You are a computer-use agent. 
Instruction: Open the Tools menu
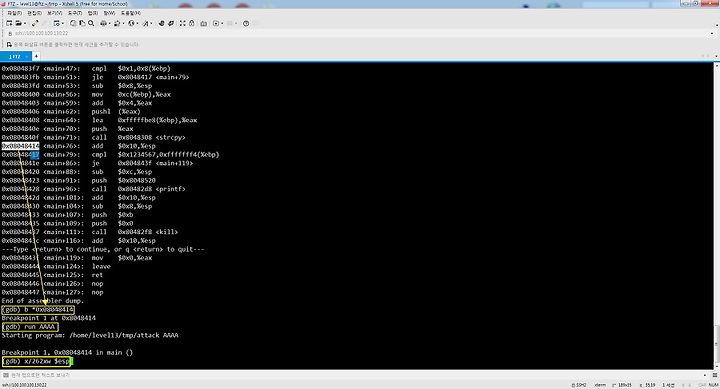click(75, 13)
